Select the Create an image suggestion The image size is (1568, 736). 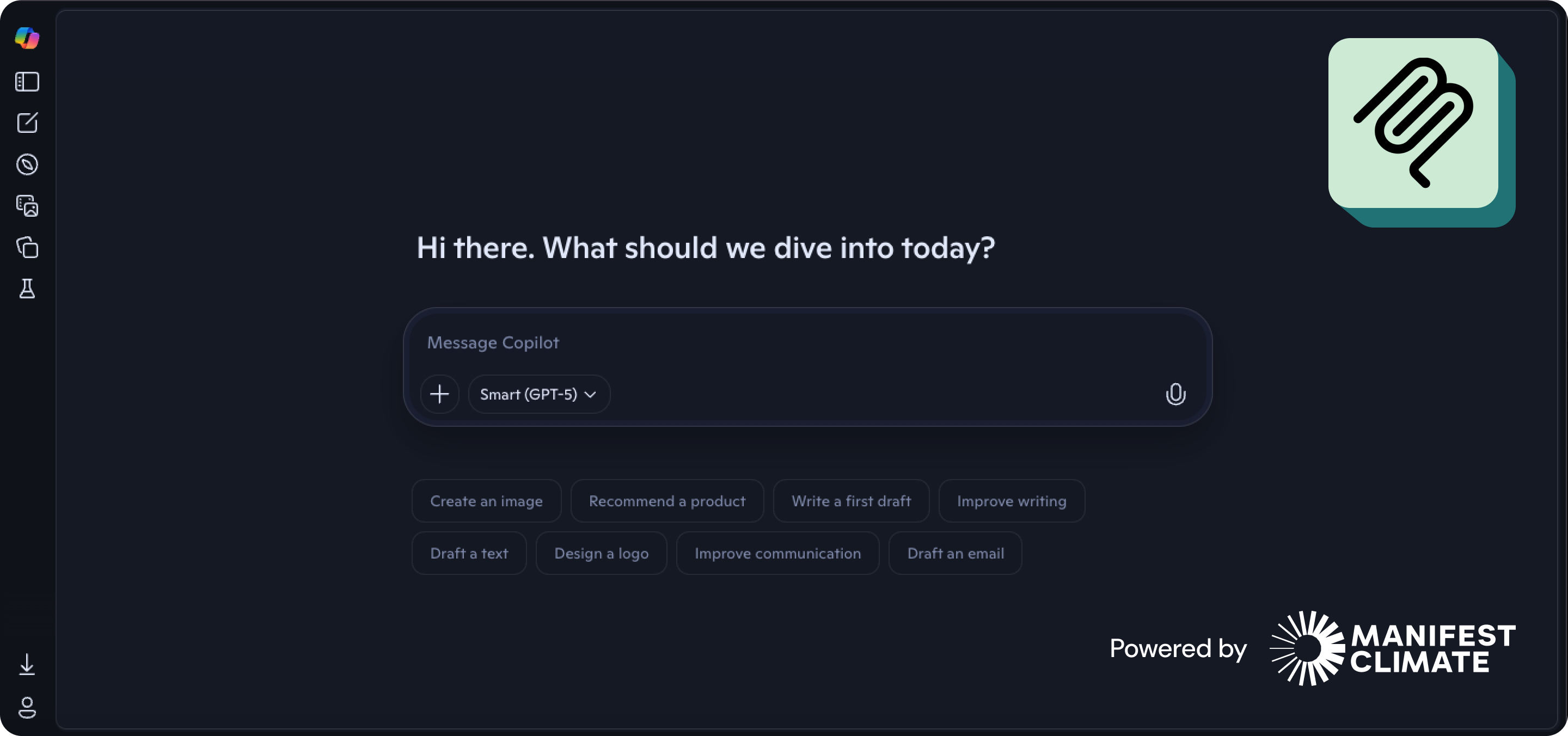[x=486, y=501]
